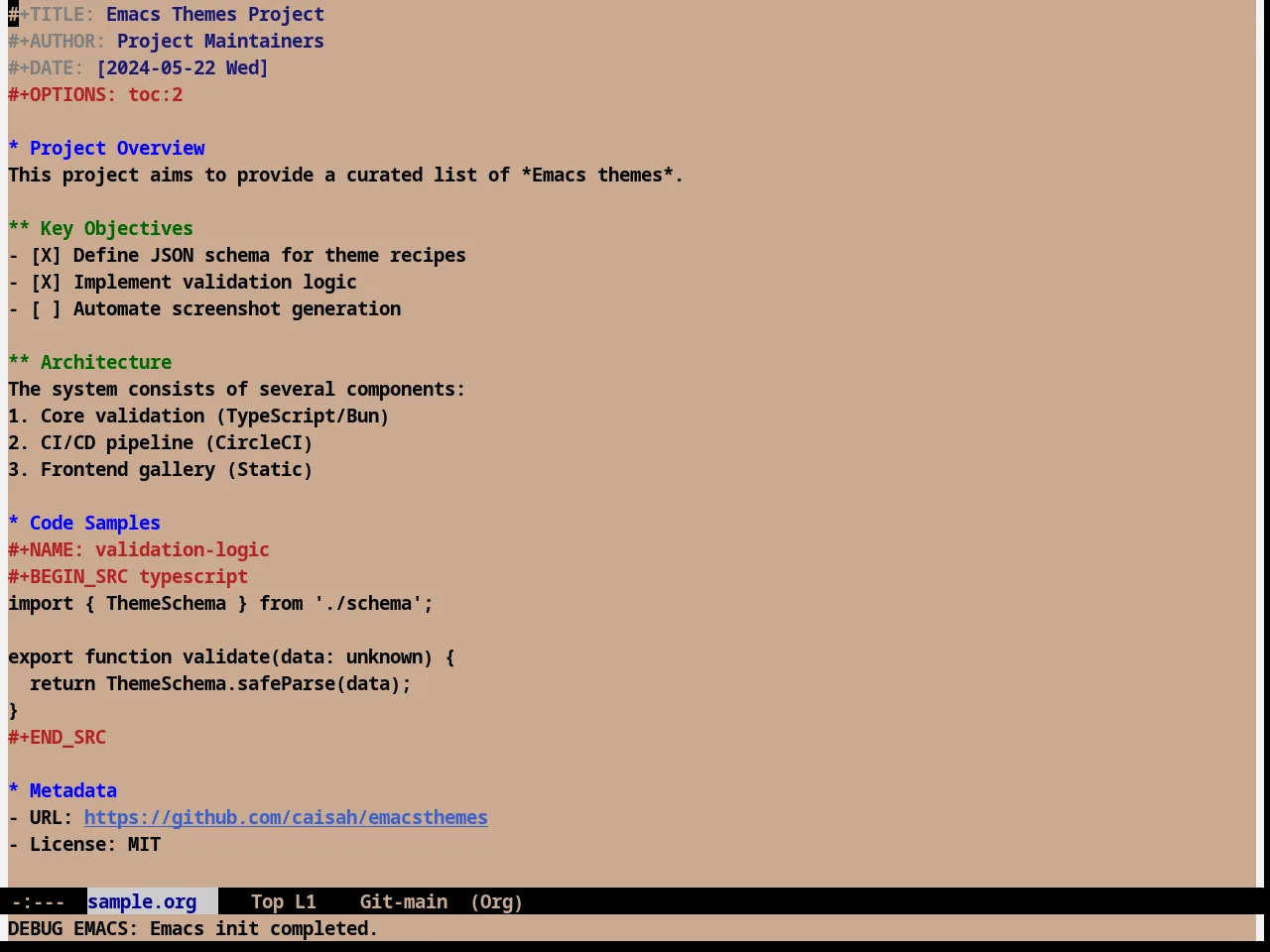Toggle the 'Implement validation logic' checkbox
Screen dimensions: 1270x952
[x=46, y=283]
